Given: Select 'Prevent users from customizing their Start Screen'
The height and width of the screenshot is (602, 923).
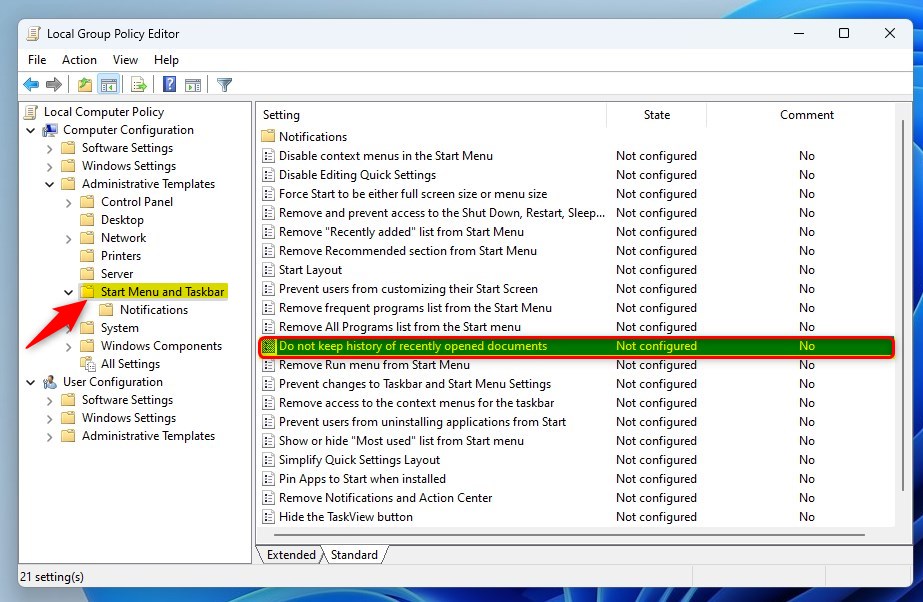Looking at the screenshot, I should [408, 290].
